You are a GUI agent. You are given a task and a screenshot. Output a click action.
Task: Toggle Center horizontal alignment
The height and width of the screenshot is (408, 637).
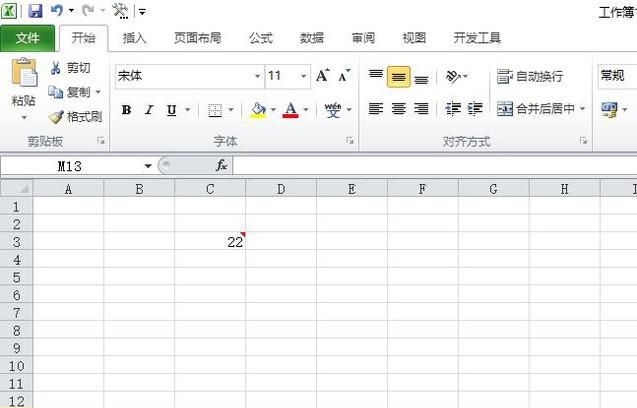click(x=399, y=109)
